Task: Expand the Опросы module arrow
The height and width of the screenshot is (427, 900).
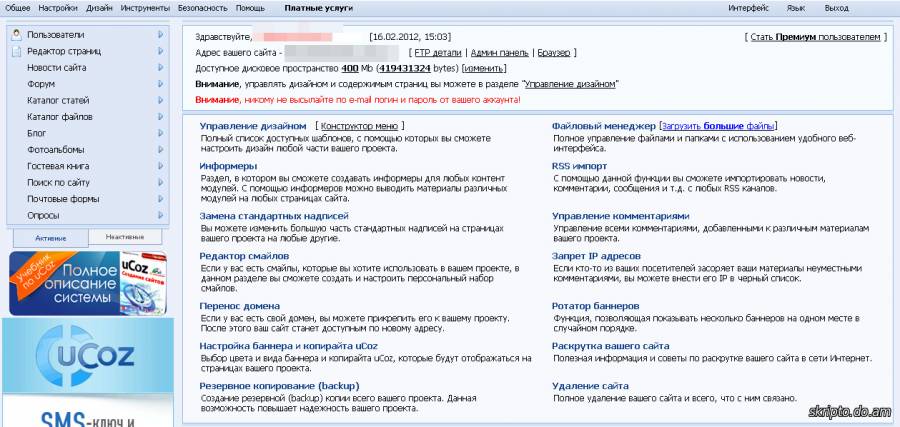Action: click(x=160, y=215)
